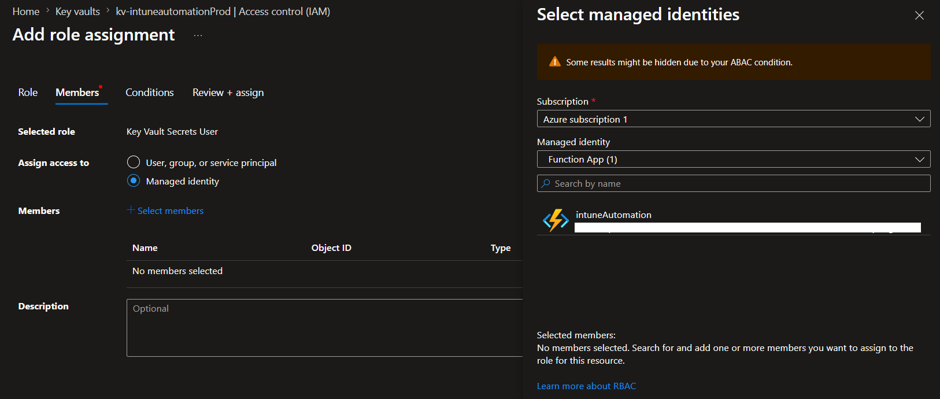Open the Managed identity type dropdown

(733, 159)
